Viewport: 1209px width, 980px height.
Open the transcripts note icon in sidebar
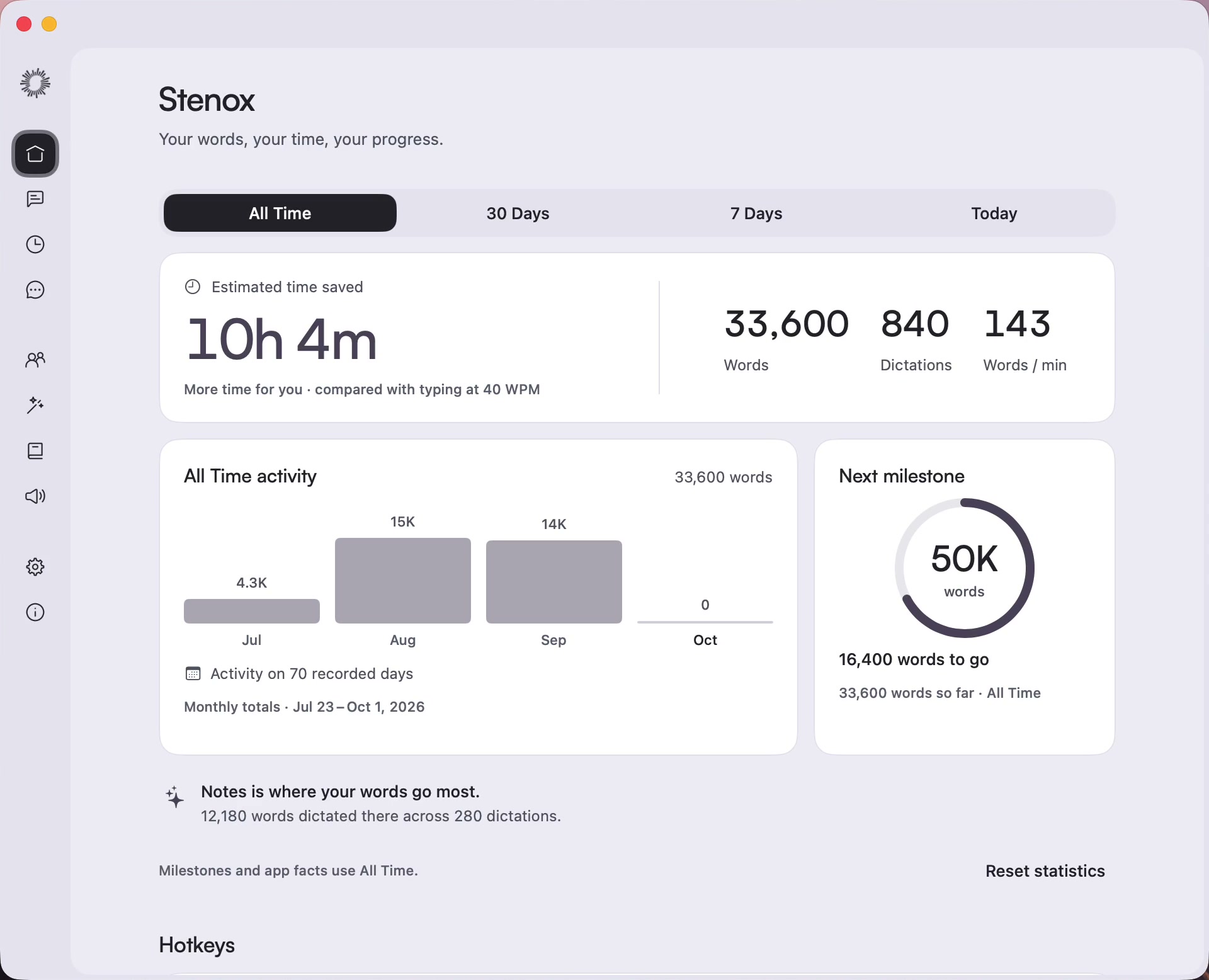35,199
